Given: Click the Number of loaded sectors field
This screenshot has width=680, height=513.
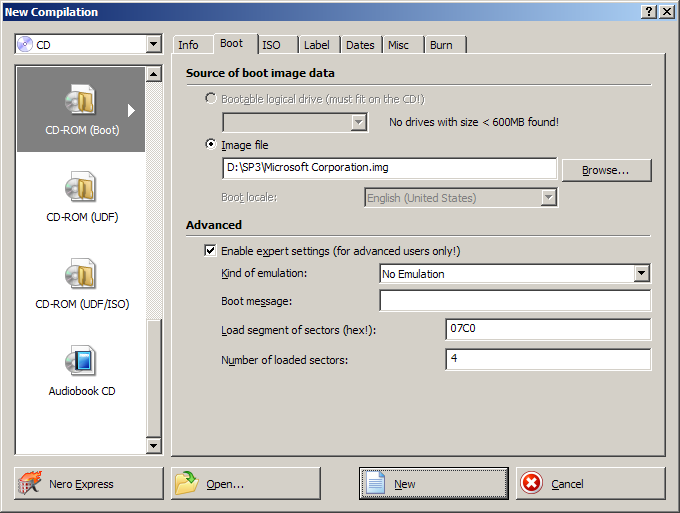Looking at the screenshot, I should click(x=547, y=359).
